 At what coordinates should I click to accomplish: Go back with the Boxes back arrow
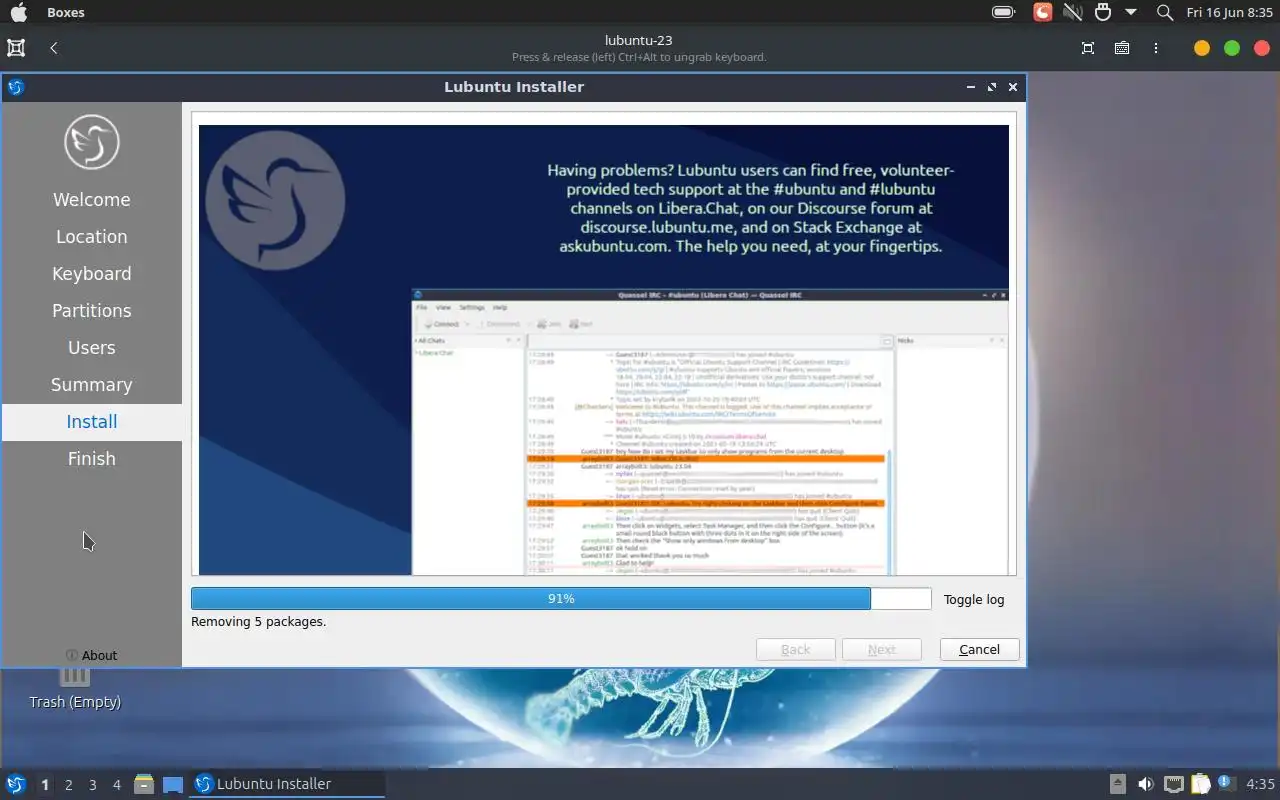point(54,47)
